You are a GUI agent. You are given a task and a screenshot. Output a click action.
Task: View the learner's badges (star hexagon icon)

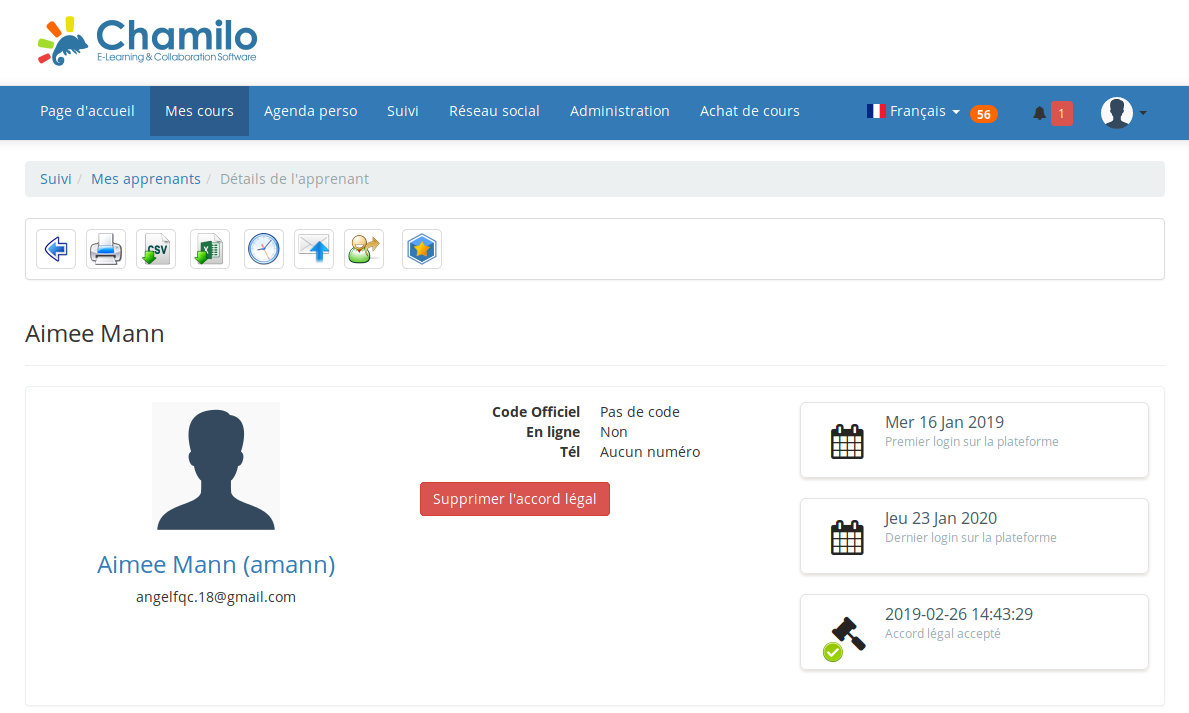coord(421,248)
